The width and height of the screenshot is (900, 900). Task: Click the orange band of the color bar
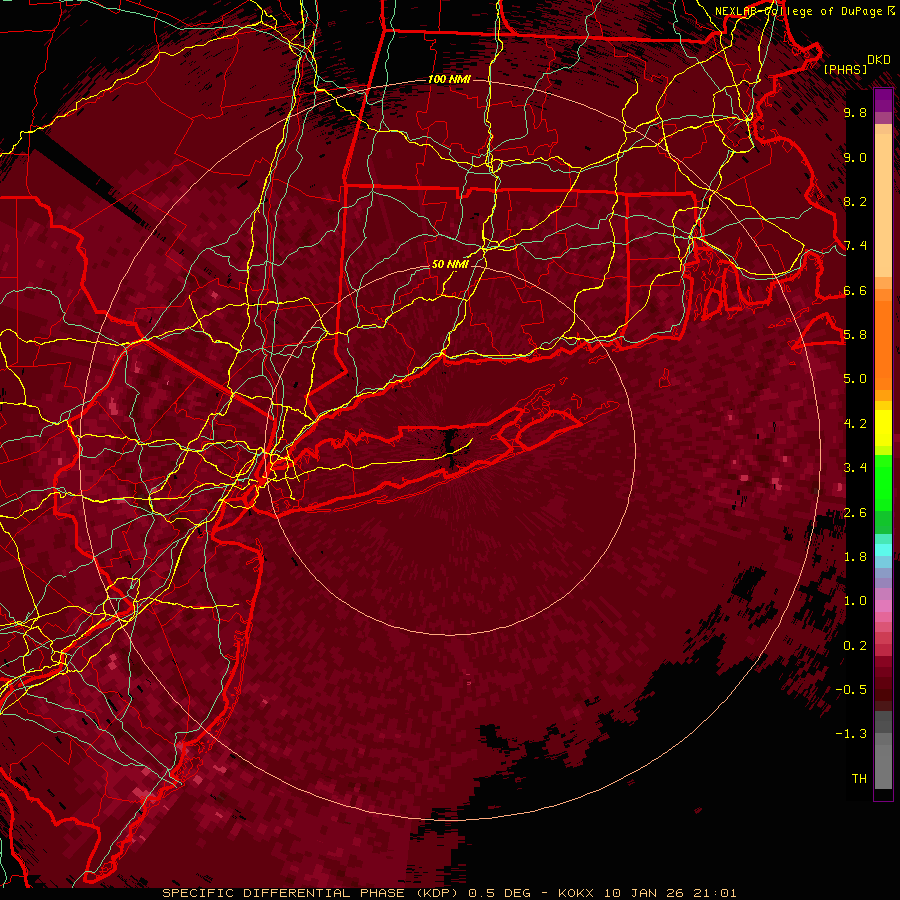pyautogui.click(x=883, y=344)
